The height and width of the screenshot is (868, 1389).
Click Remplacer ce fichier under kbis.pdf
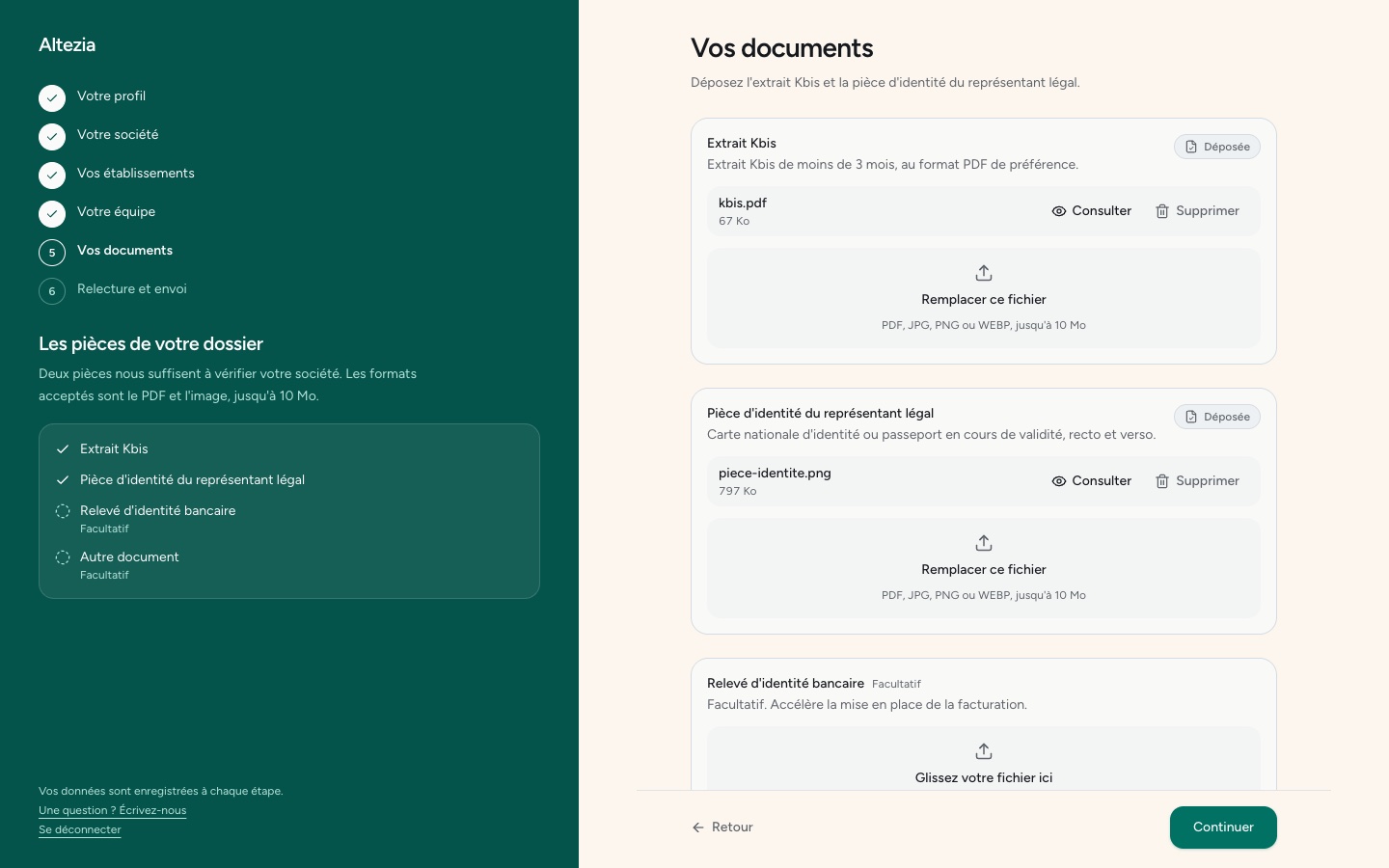pos(984,298)
